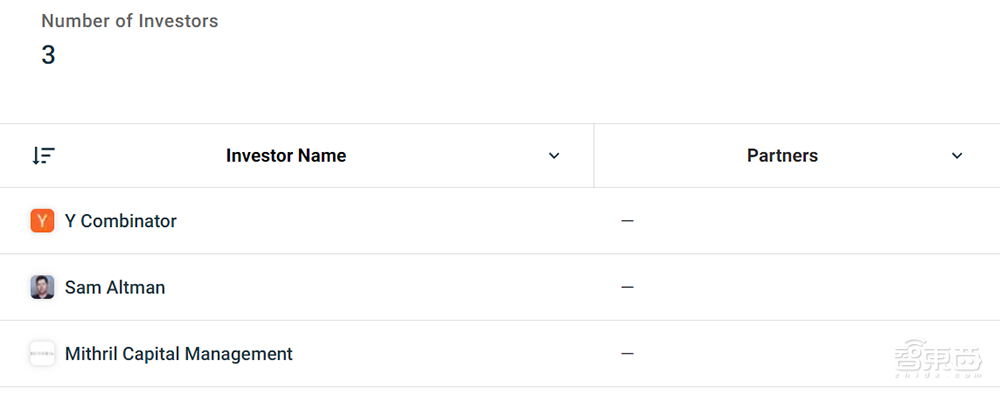The height and width of the screenshot is (395, 1000).
Task: Click the sort order icon in table header
Action: pyautogui.click(x=43, y=156)
